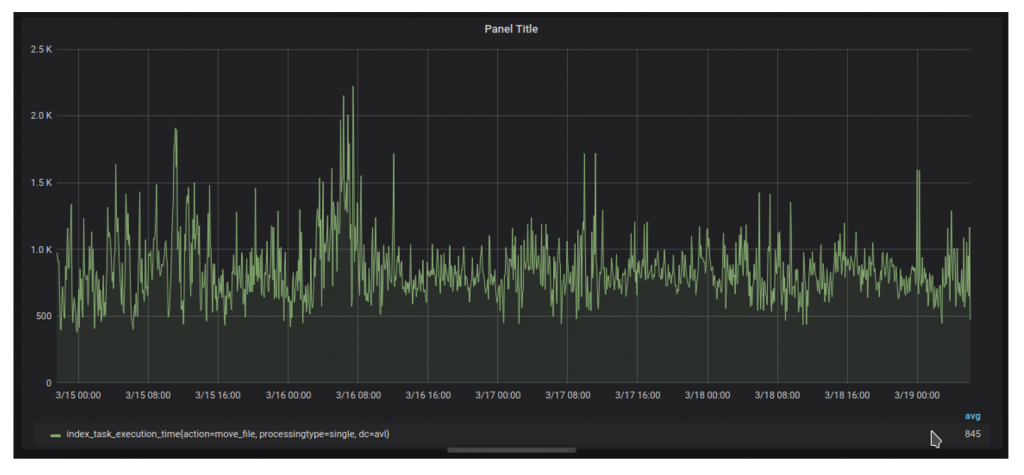This screenshot has height=475, width=1024.
Task: Click the 1.5 K y-axis label
Action: (x=40, y=183)
